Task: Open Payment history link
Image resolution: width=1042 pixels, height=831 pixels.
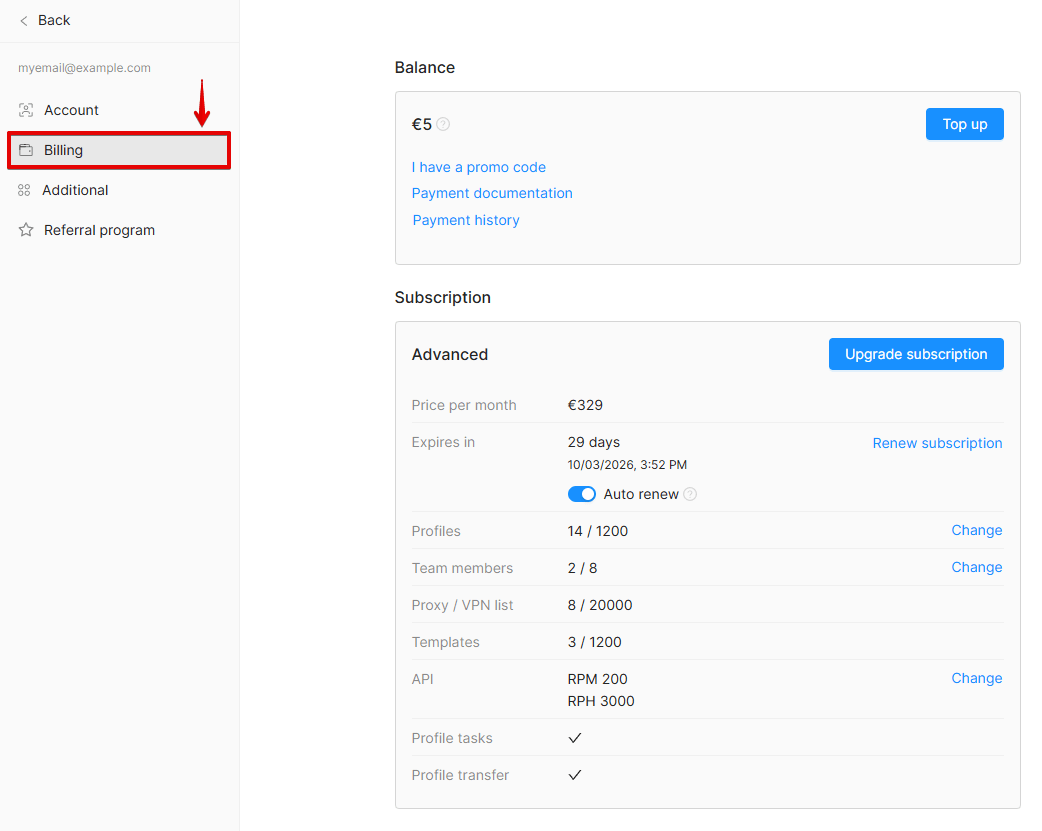Action: tap(466, 220)
